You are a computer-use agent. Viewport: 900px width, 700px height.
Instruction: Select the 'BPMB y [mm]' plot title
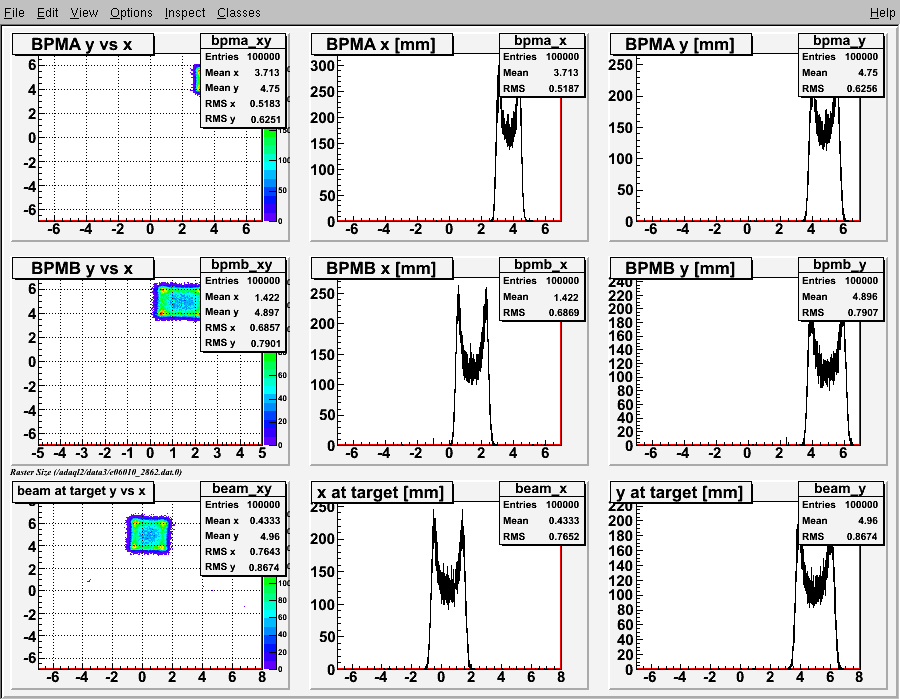(x=681, y=268)
